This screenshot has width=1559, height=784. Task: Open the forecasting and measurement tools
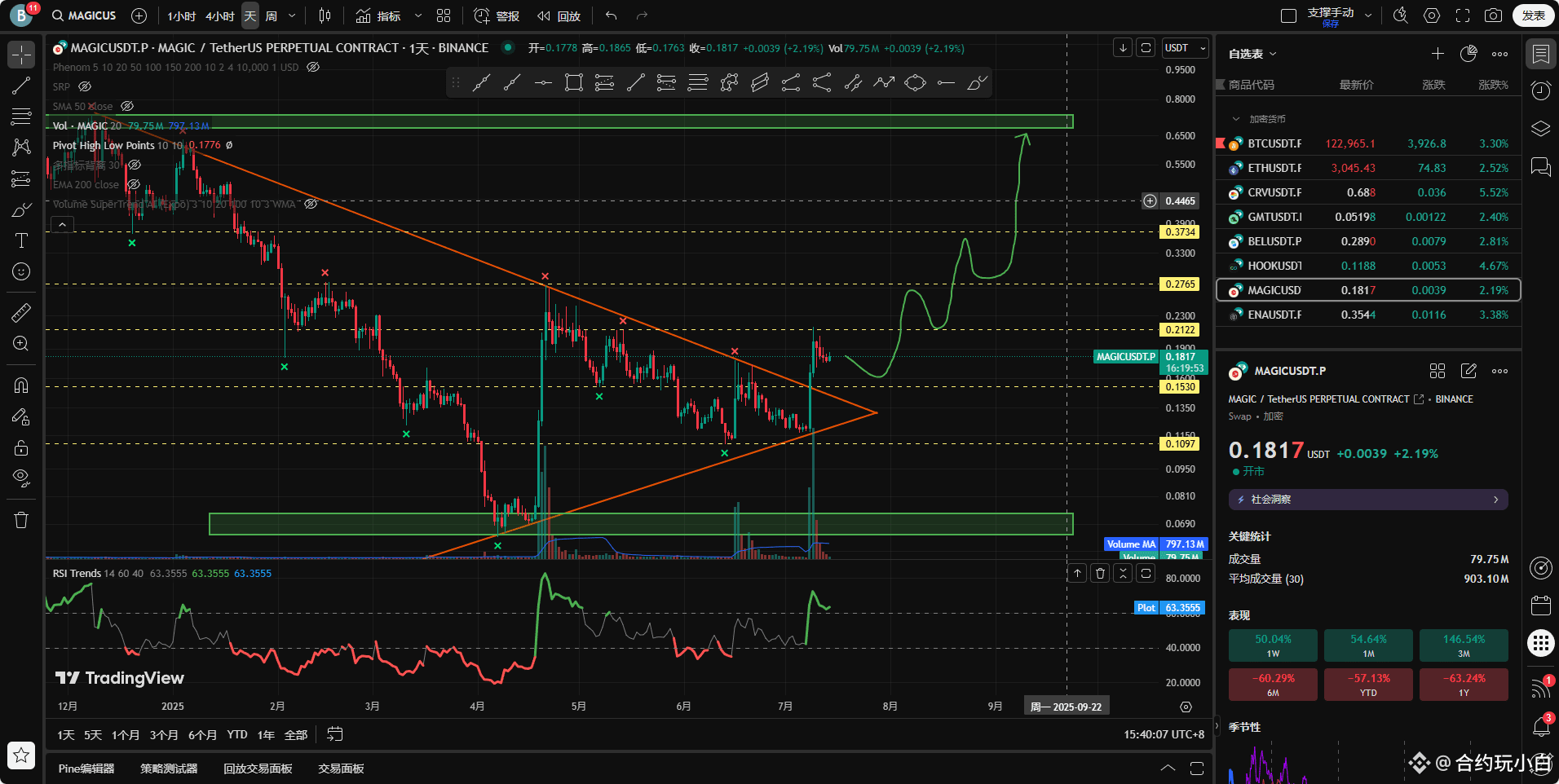tap(21, 178)
